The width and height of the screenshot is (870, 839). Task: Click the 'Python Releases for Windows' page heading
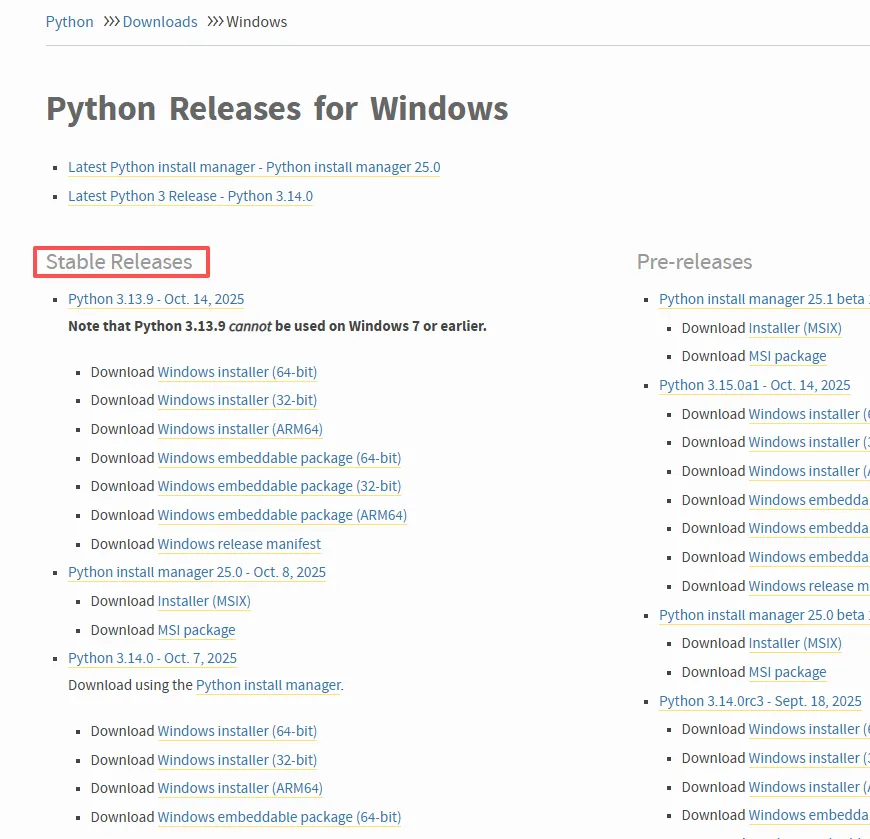pos(277,109)
